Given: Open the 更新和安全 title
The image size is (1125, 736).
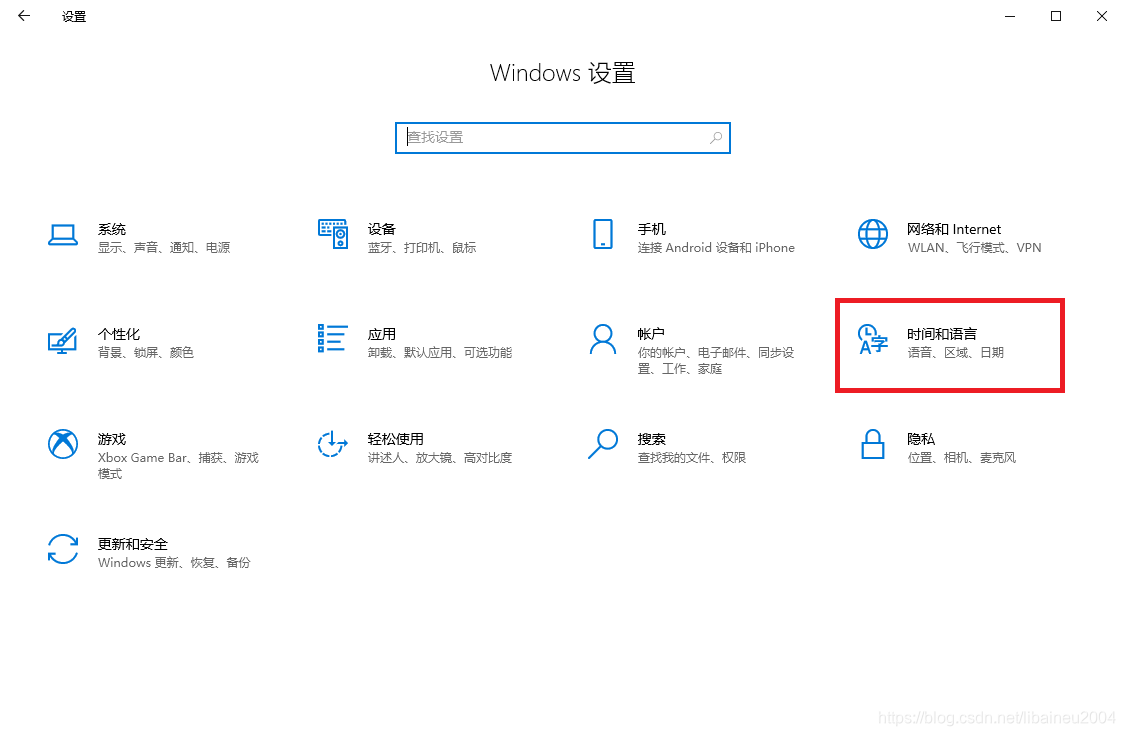Looking at the screenshot, I should pyautogui.click(x=133, y=544).
